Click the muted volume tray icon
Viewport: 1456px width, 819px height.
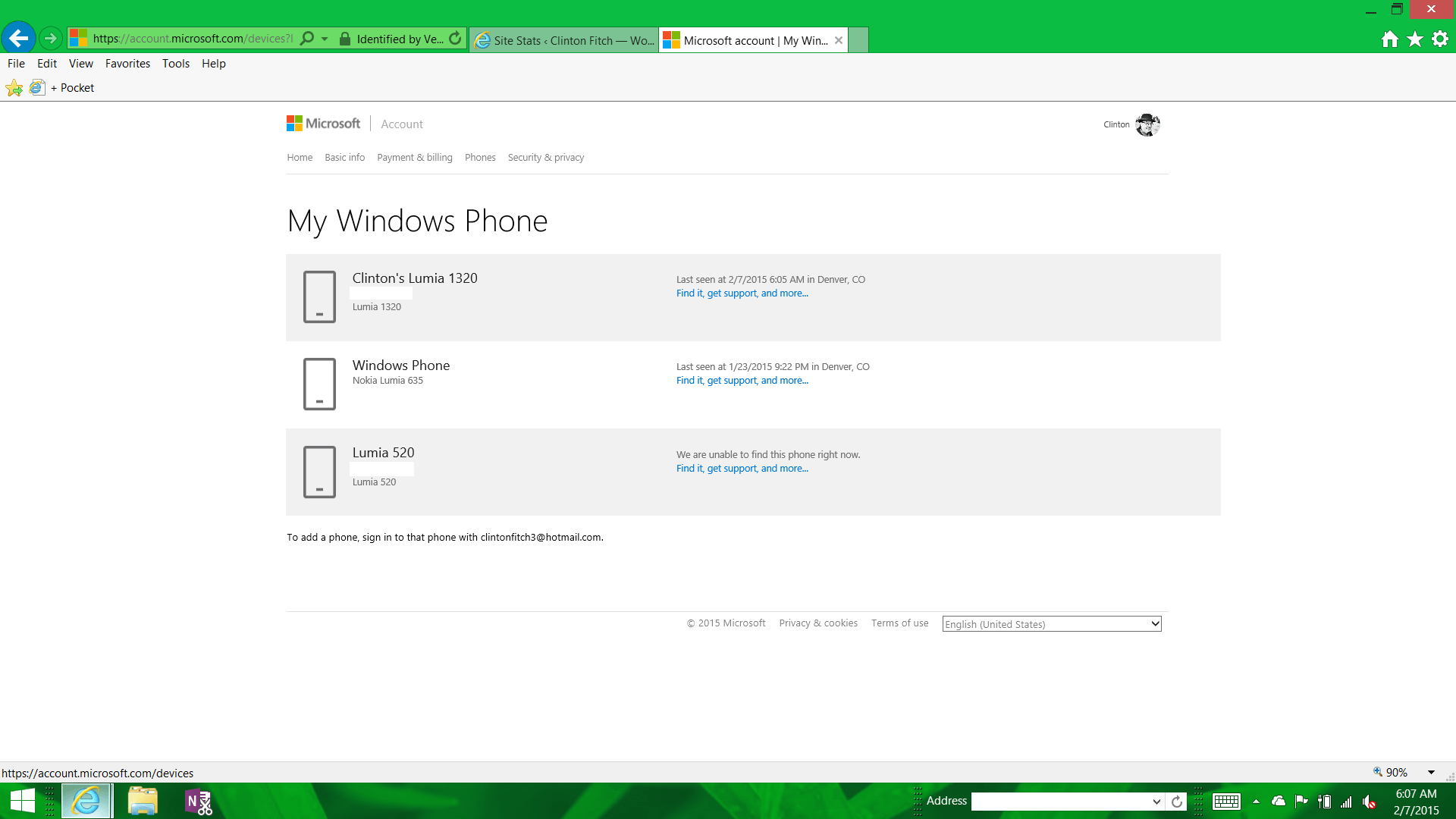(1369, 802)
